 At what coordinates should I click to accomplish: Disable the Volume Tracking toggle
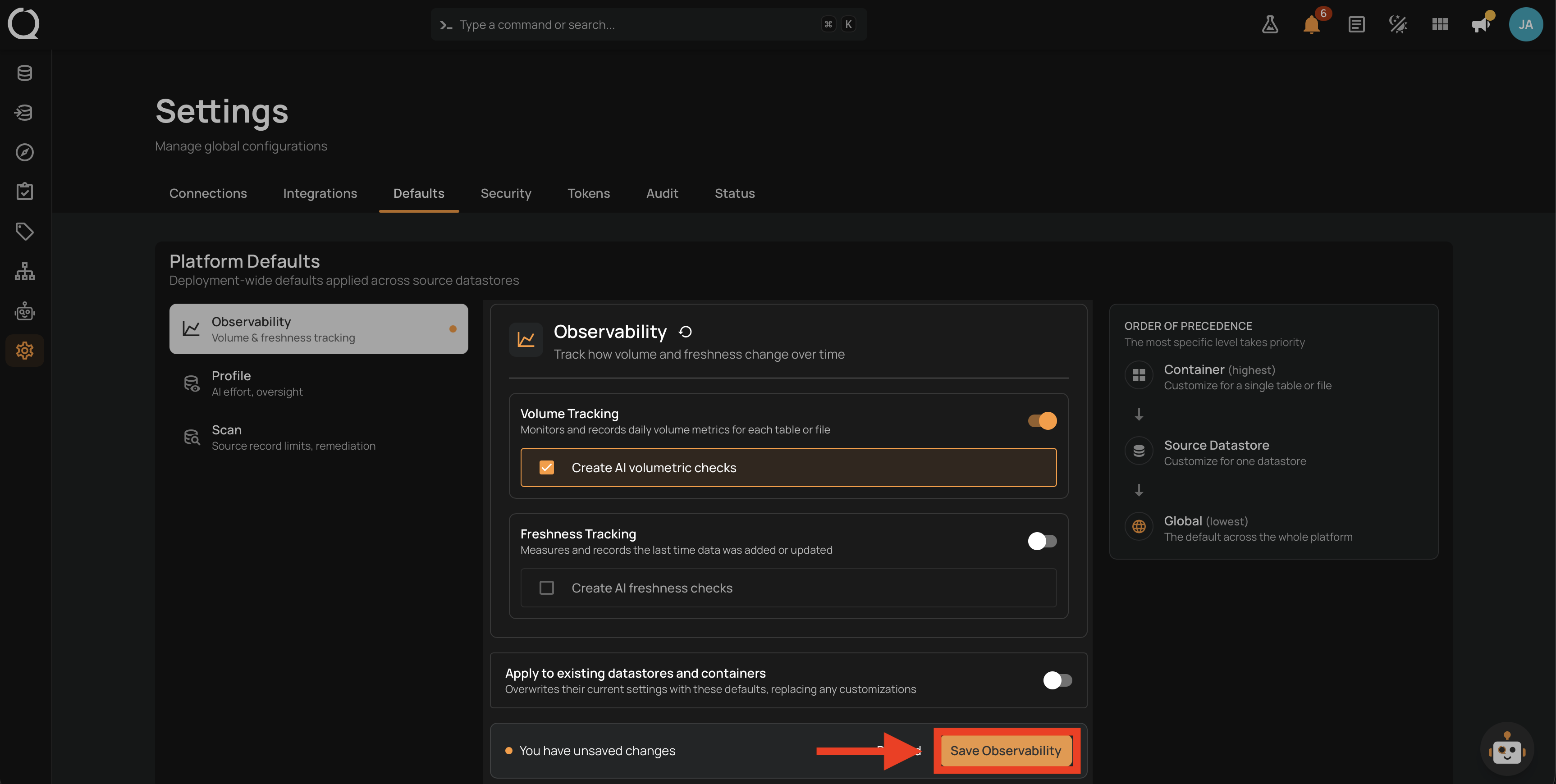(1042, 420)
